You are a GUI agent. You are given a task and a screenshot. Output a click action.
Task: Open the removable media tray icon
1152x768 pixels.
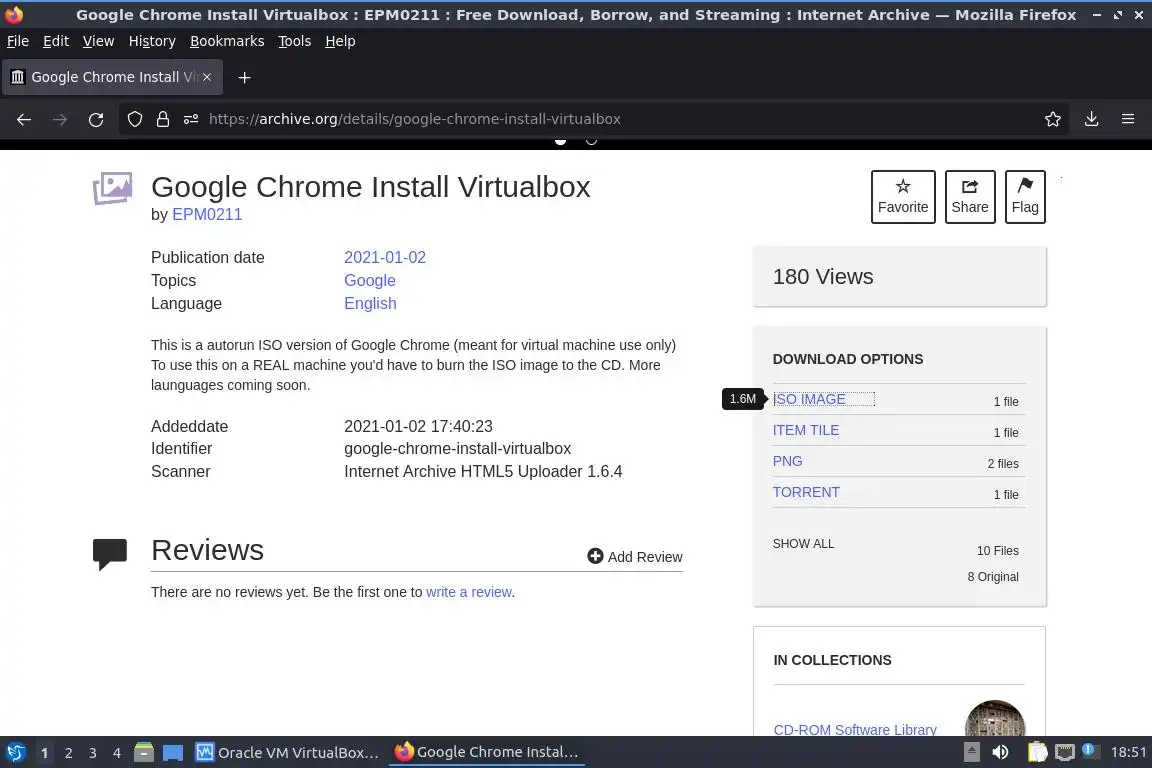[971, 752]
